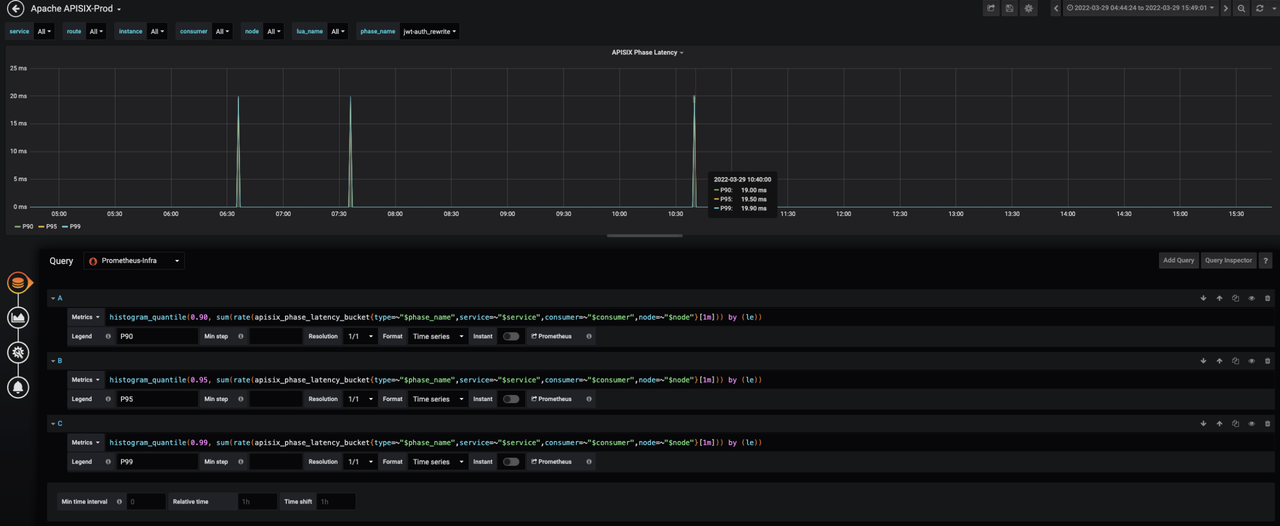Move query C up with the arrow icon
Image resolution: width=1280 pixels, height=526 pixels.
point(1219,424)
